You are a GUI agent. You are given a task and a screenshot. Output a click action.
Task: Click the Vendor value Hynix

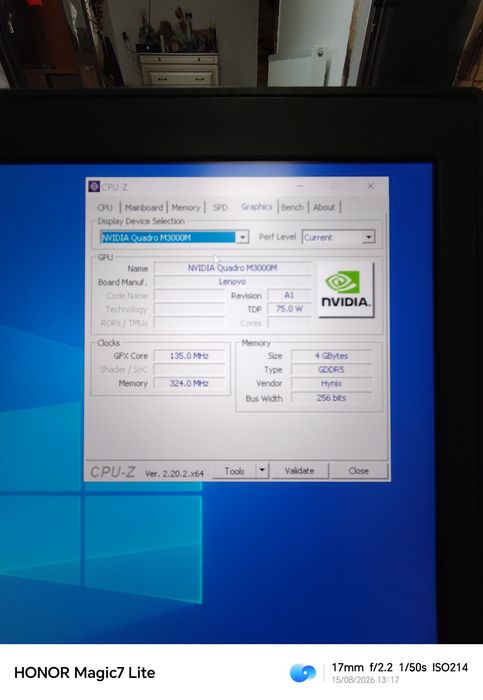332,383
